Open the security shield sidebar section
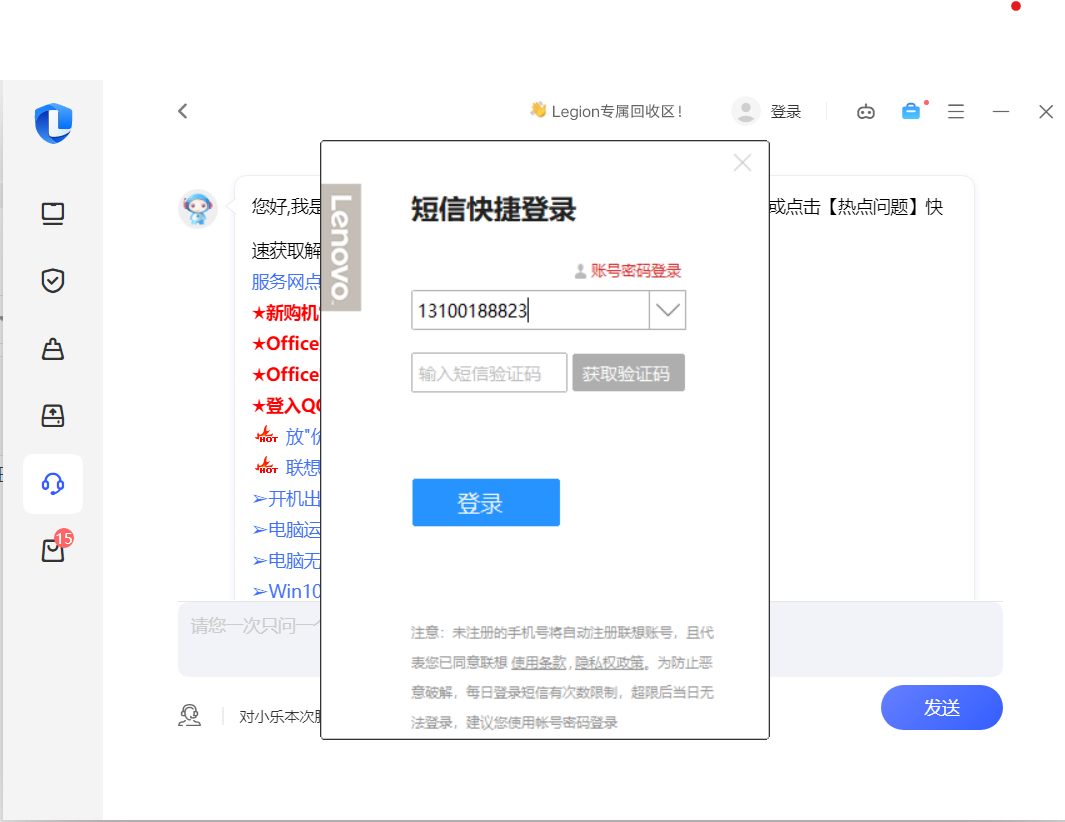 [x=53, y=281]
